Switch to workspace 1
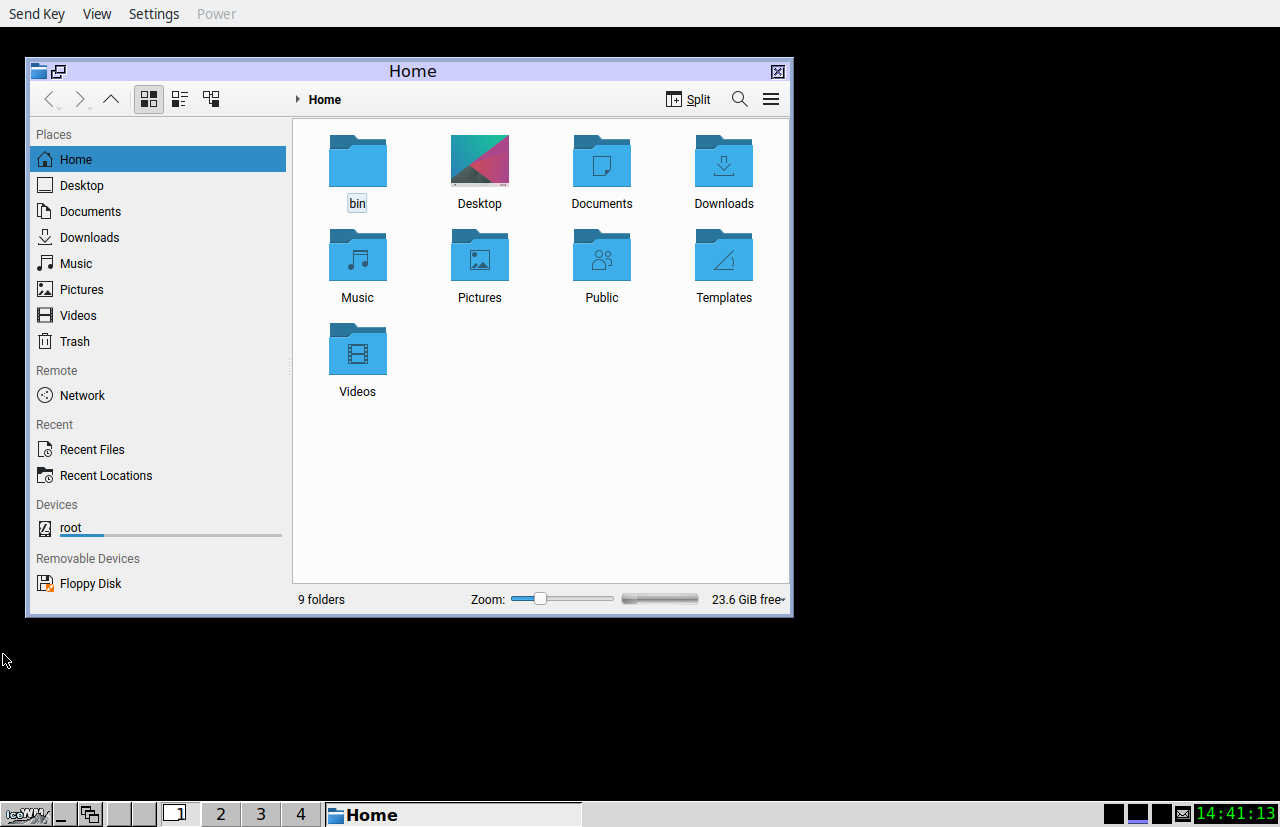 point(180,814)
